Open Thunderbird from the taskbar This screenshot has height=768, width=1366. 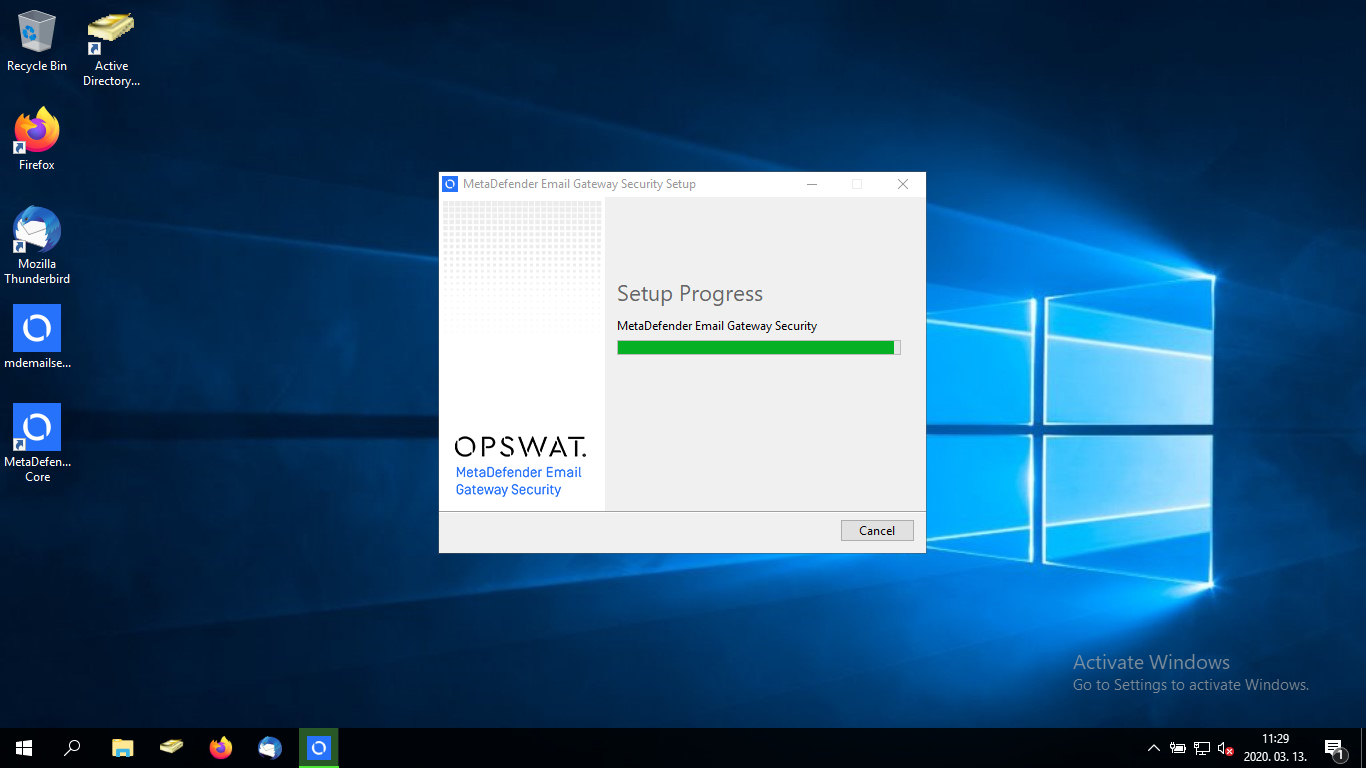point(270,748)
